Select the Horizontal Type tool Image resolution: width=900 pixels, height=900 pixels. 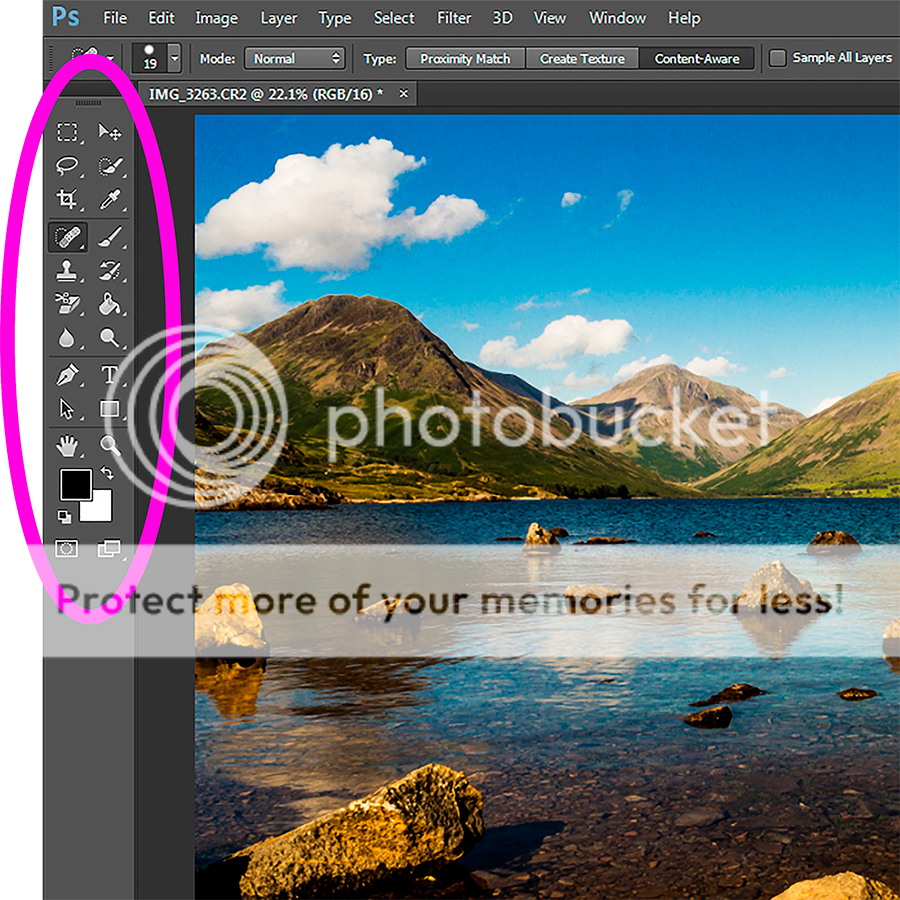[110, 376]
